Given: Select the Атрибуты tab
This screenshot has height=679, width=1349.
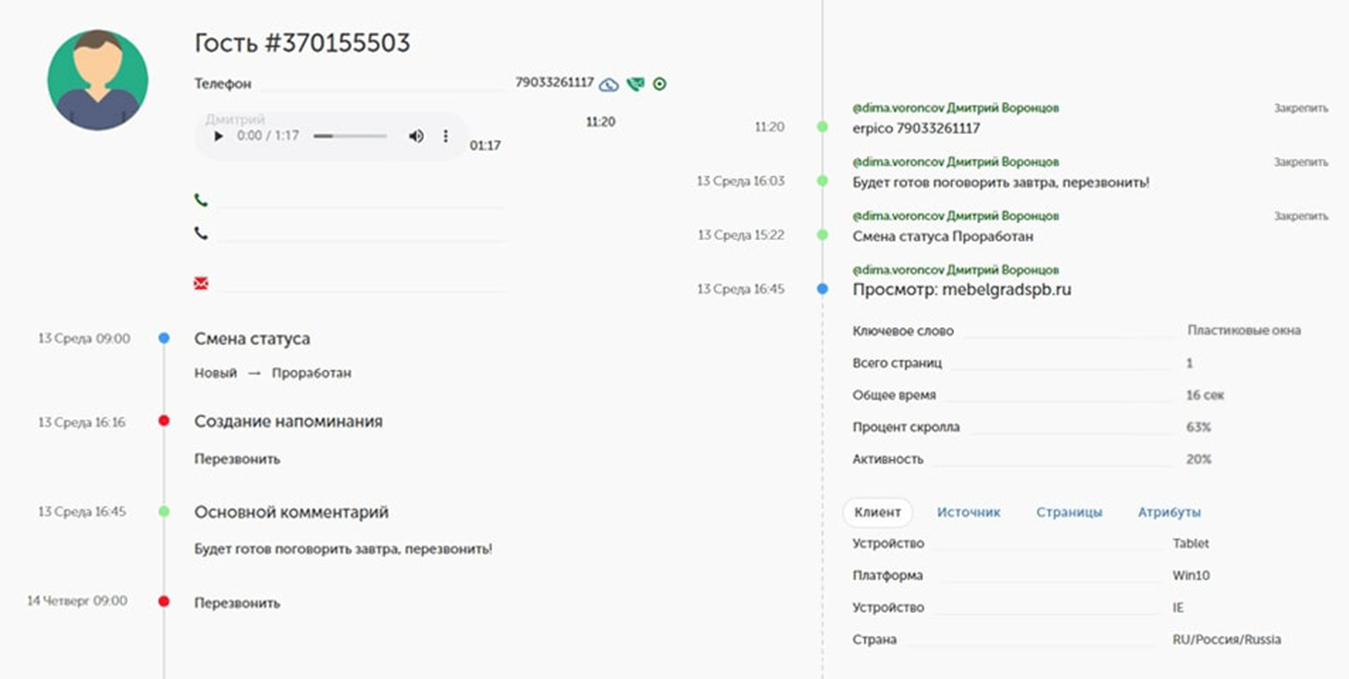Looking at the screenshot, I should [x=1169, y=512].
